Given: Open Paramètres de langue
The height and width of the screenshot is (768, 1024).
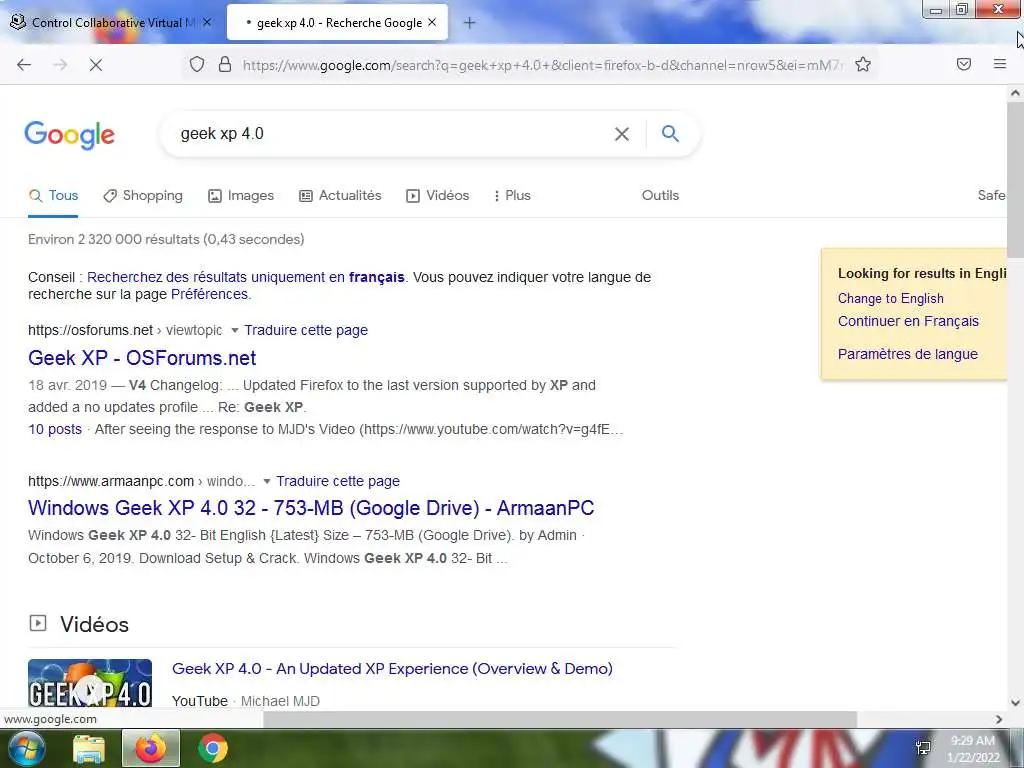Looking at the screenshot, I should 908,354.
